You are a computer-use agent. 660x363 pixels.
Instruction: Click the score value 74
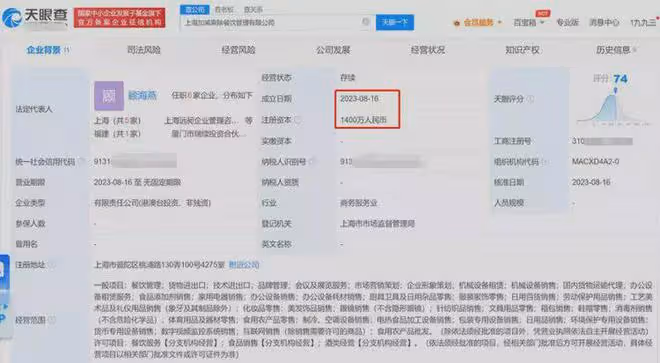[620, 79]
